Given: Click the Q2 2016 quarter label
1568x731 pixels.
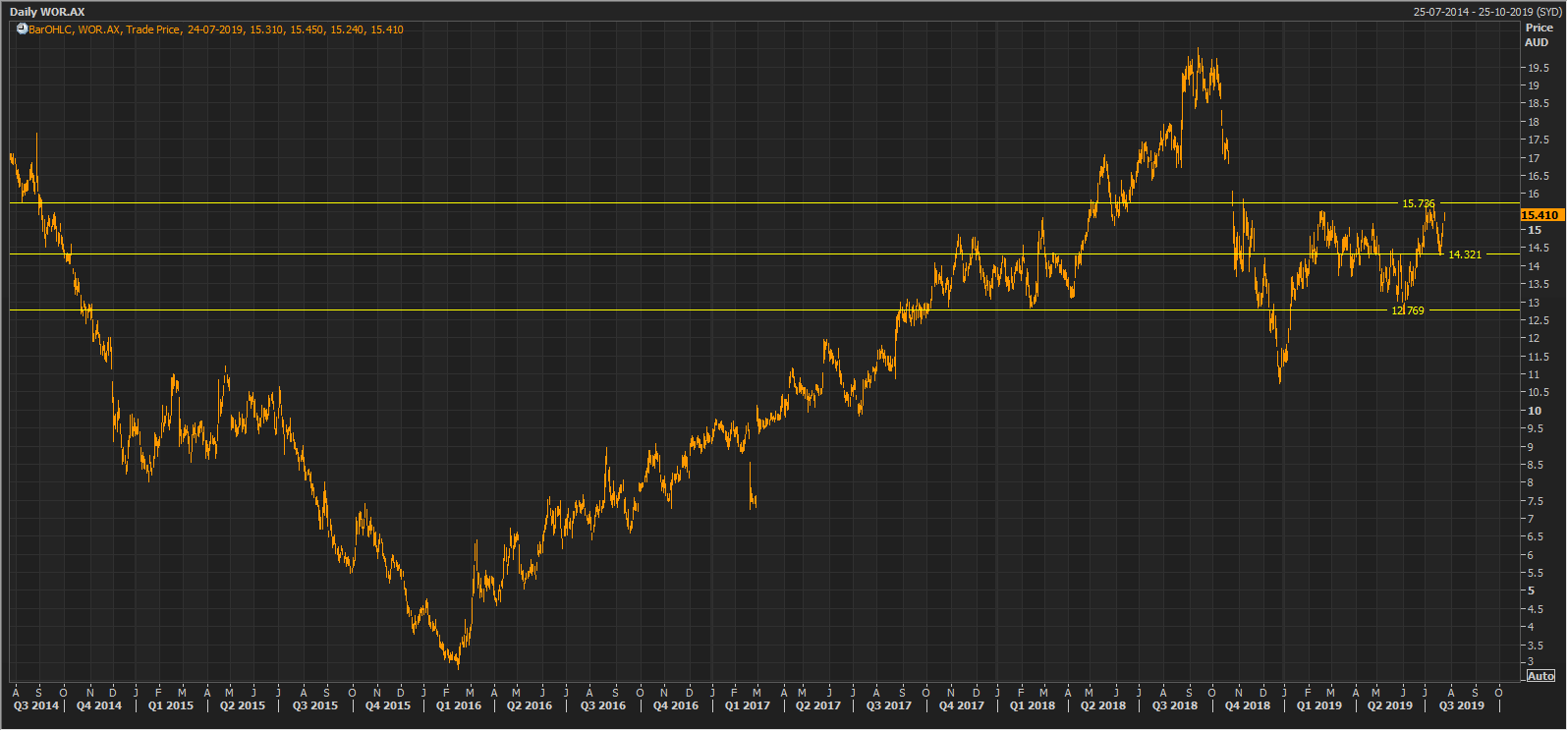Looking at the screenshot, I should (x=530, y=705).
